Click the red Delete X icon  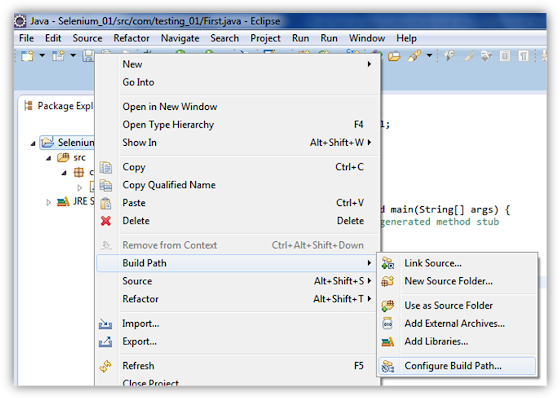click(106, 221)
